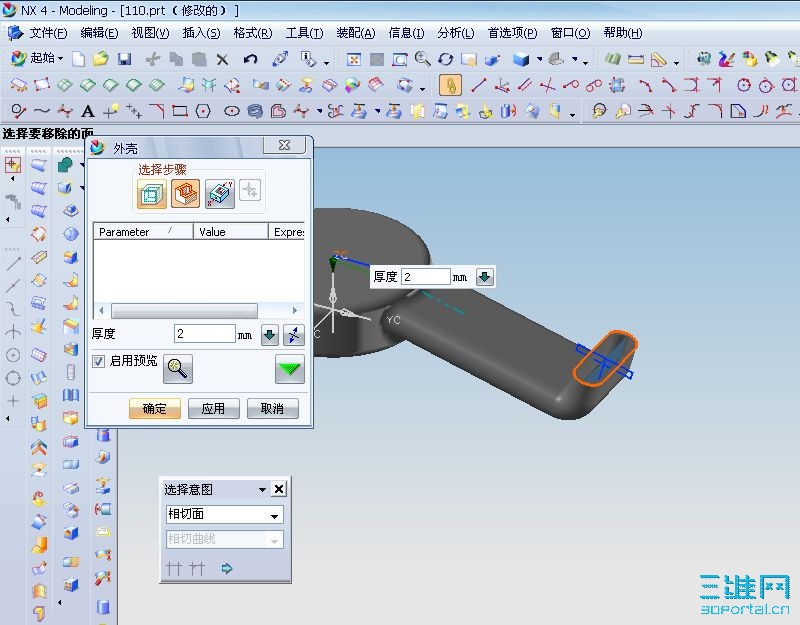Viewport: 800px width, 625px height.
Task: Click the 厚度 input field in dialog
Action: [x=205, y=334]
